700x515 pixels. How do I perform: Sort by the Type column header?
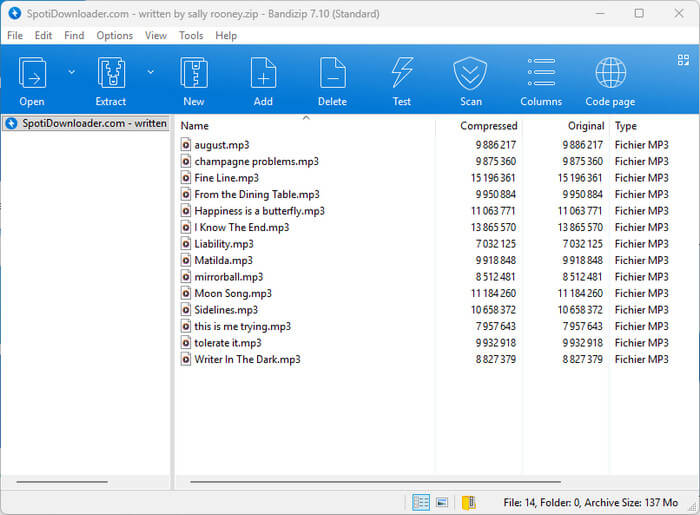[x=625, y=126]
